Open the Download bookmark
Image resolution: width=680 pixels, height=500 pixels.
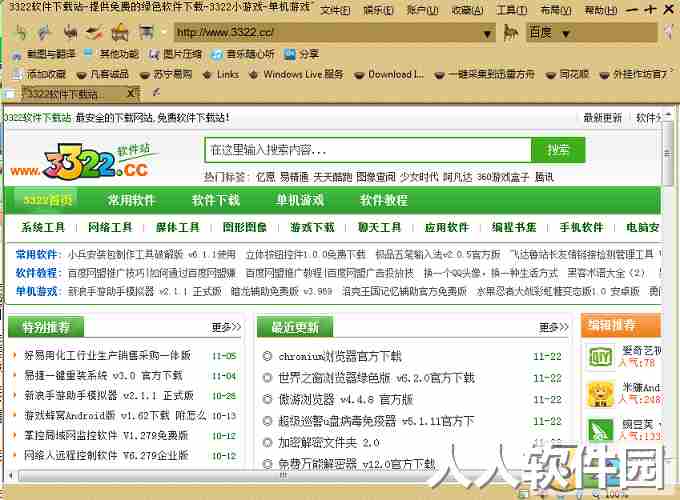[x=389, y=74]
